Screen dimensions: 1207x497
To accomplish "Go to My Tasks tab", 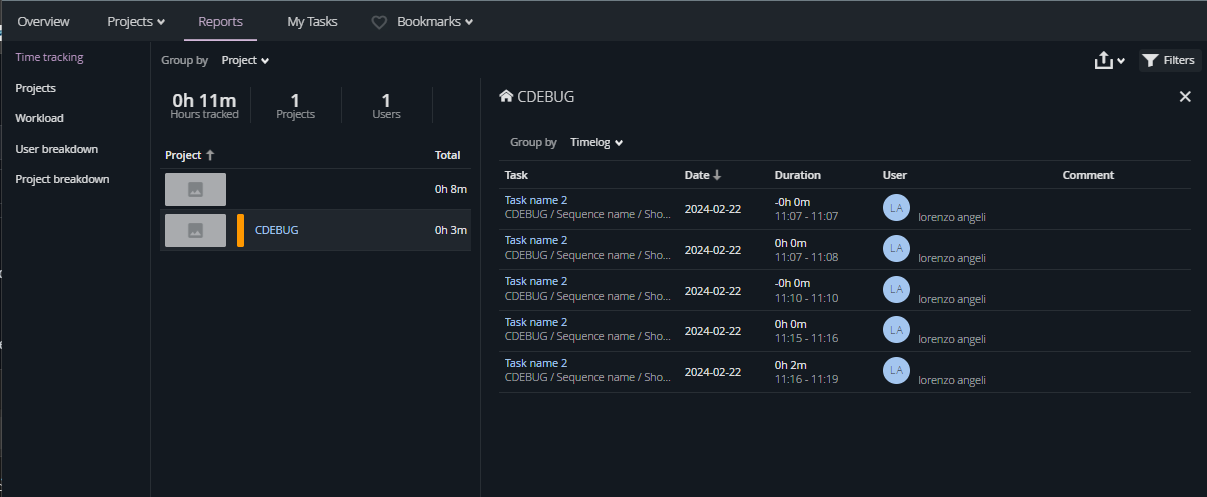I will 312,22.
